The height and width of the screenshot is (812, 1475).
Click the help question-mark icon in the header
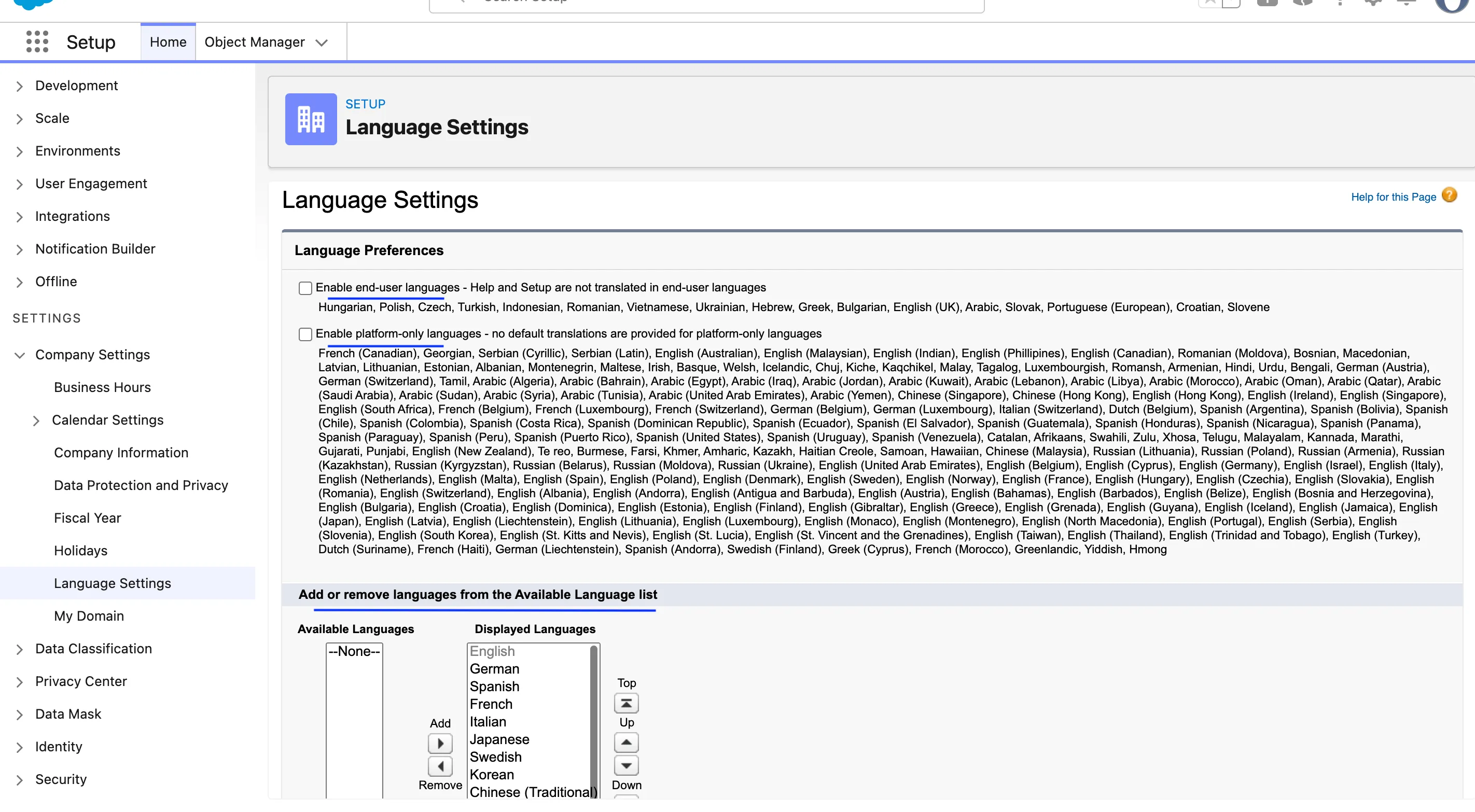pyautogui.click(x=1340, y=3)
